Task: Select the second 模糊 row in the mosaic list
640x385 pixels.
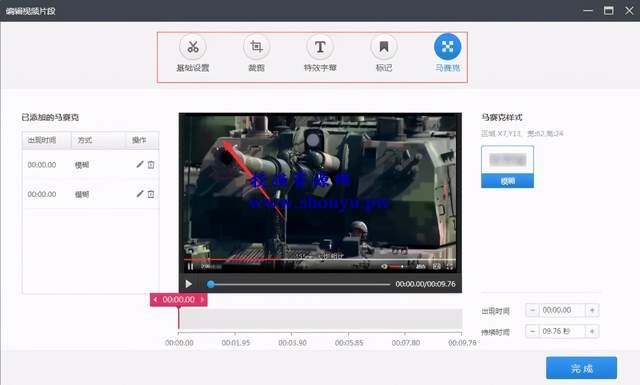Action: click(x=91, y=194)
